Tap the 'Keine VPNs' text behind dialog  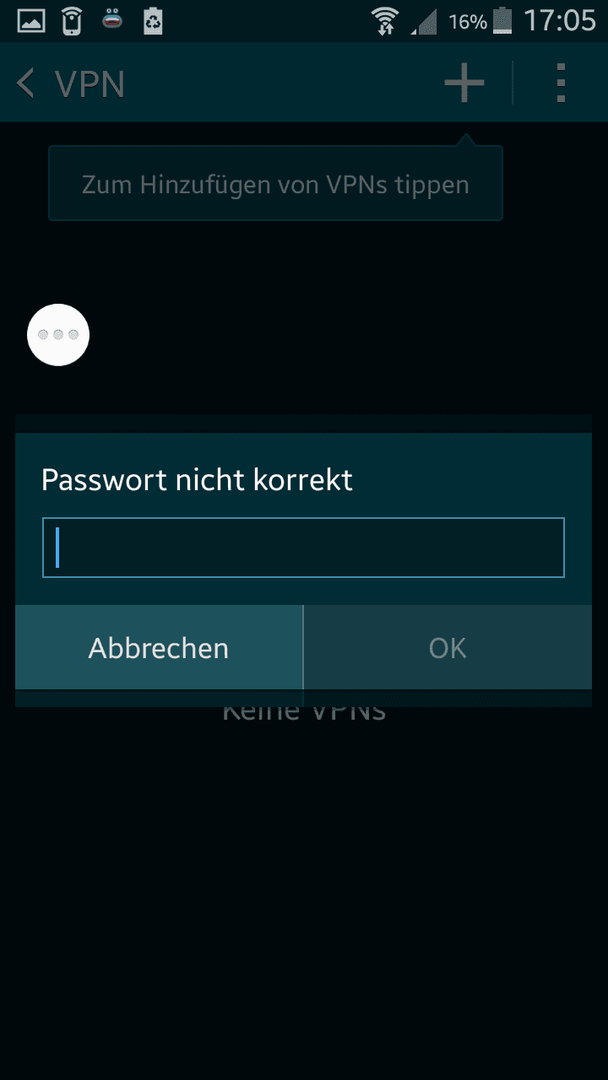pyautogui.click(x=304, y=712)
